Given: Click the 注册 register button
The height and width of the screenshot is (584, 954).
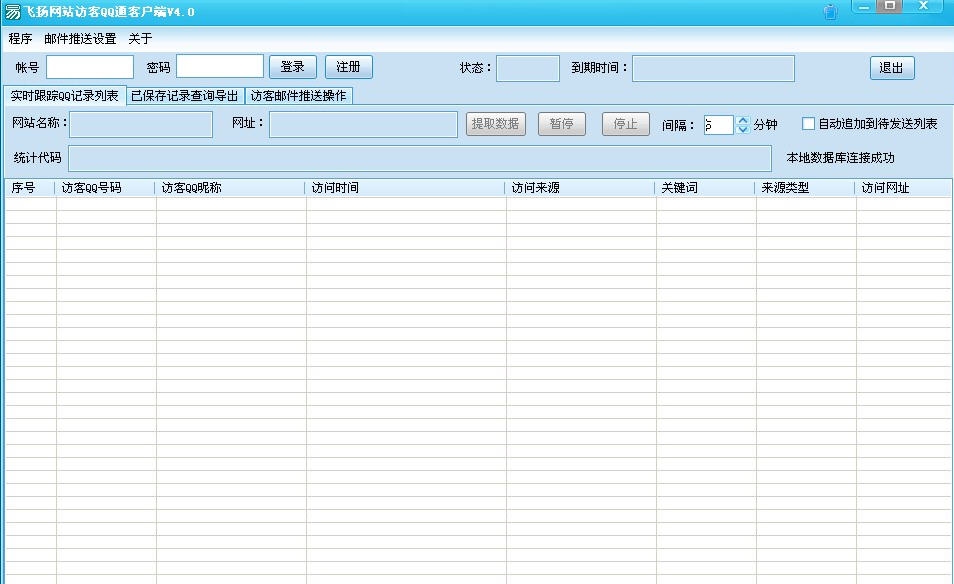Looking at the screenshot, I should [348, 66].
